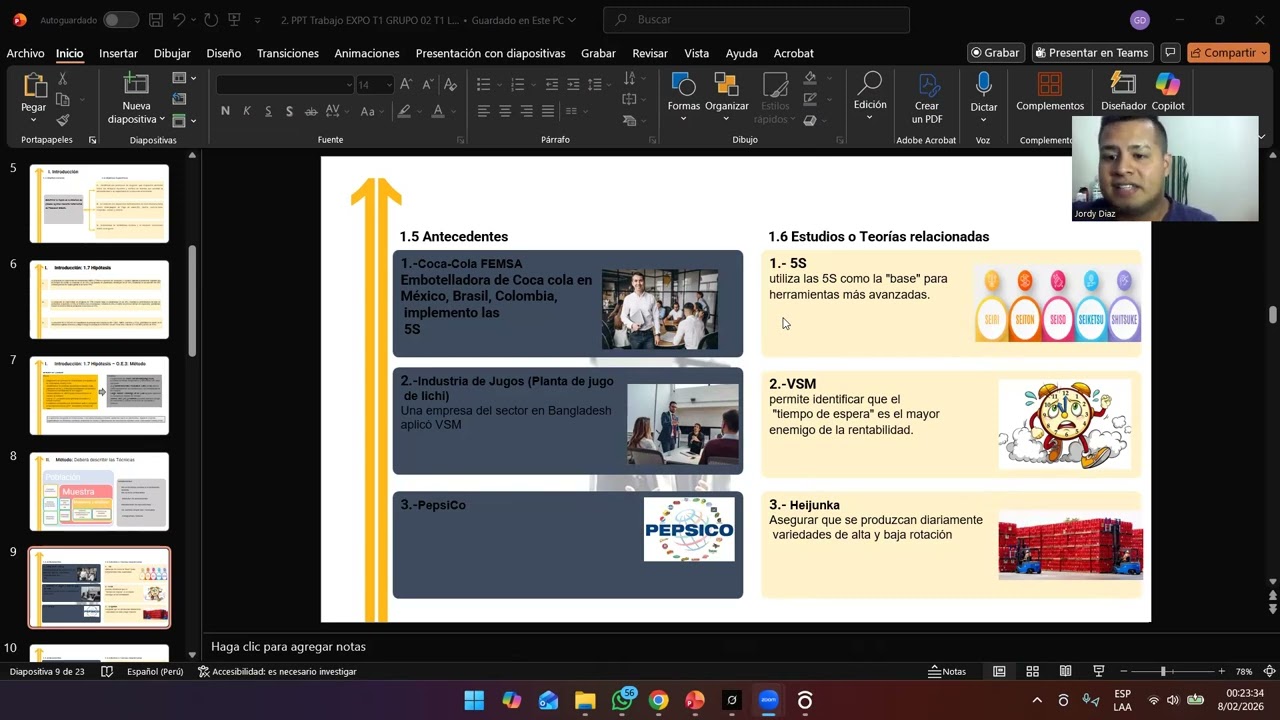The image size is (1280, 720).
Task: Open the Insertar tab
Action: tap(118, 53)
